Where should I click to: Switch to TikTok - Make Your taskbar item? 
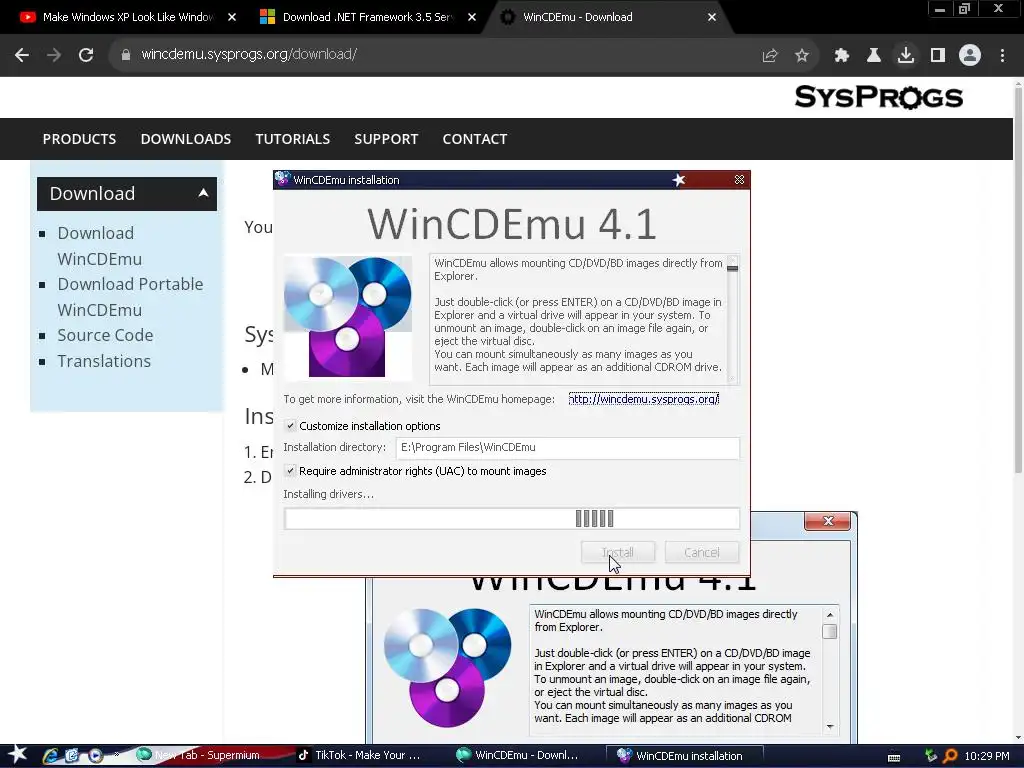tap(360, 756)
